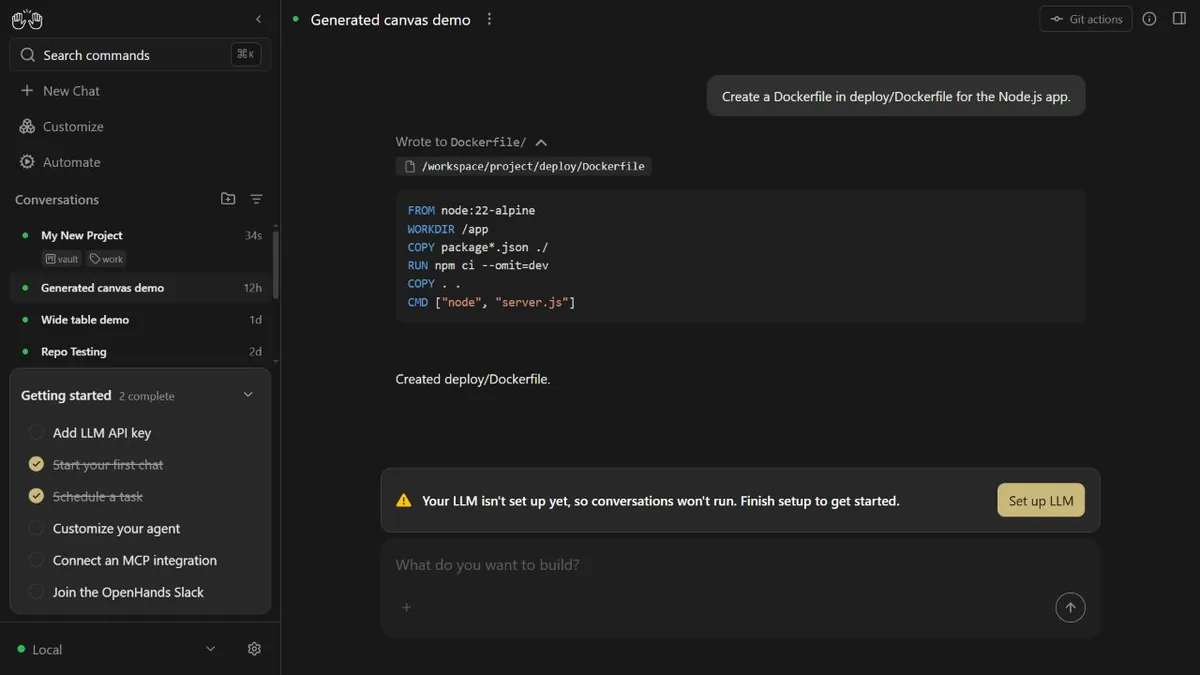Screen dimensions: 1200x675
Task: Click the Generated canvas demo header title
Action: [390, 20]
